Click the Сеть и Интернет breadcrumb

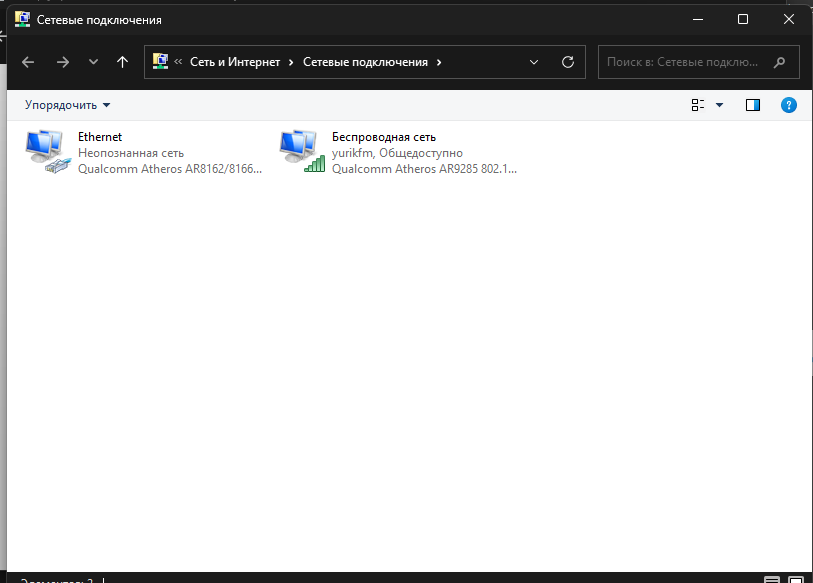236,62
